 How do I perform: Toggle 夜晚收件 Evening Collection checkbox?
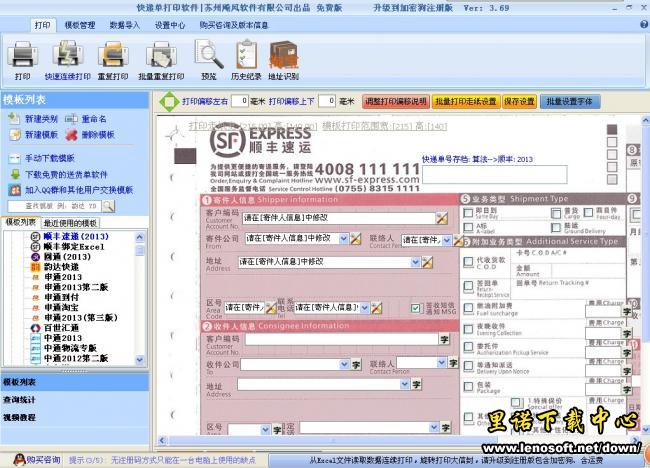click(x=468, y=329)
